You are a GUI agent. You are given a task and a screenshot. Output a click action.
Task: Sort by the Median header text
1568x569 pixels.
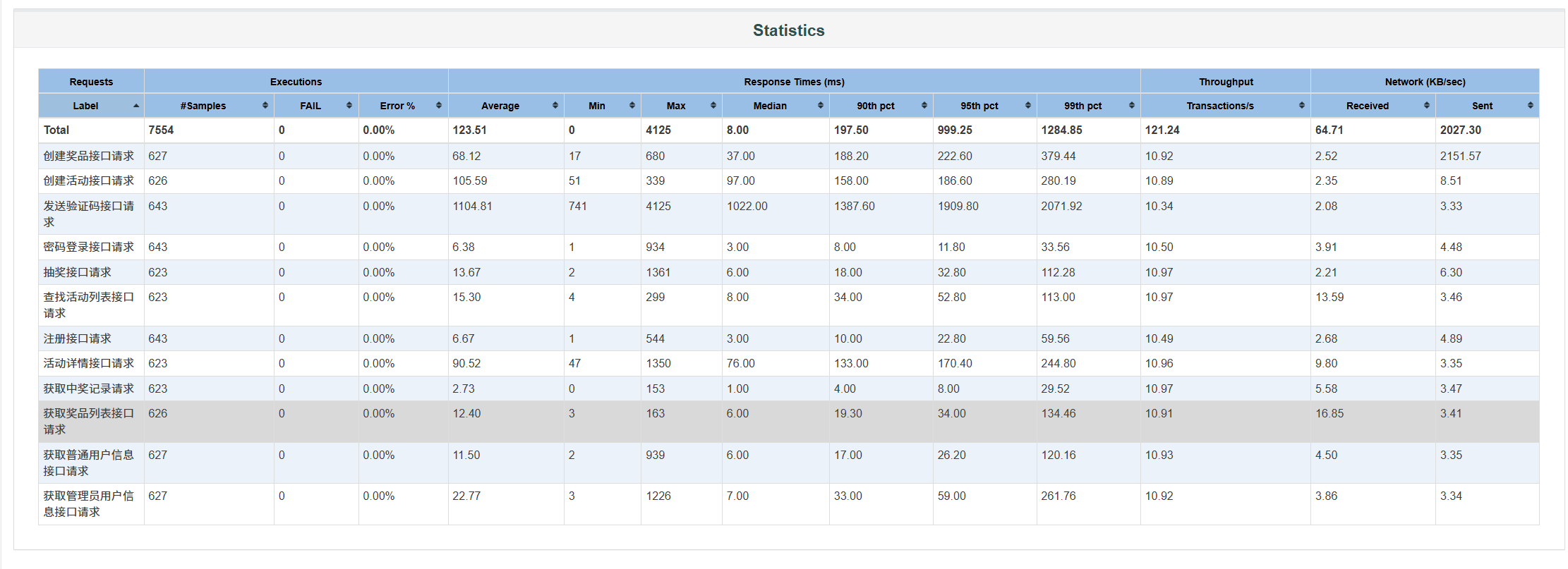click(770, 106)
